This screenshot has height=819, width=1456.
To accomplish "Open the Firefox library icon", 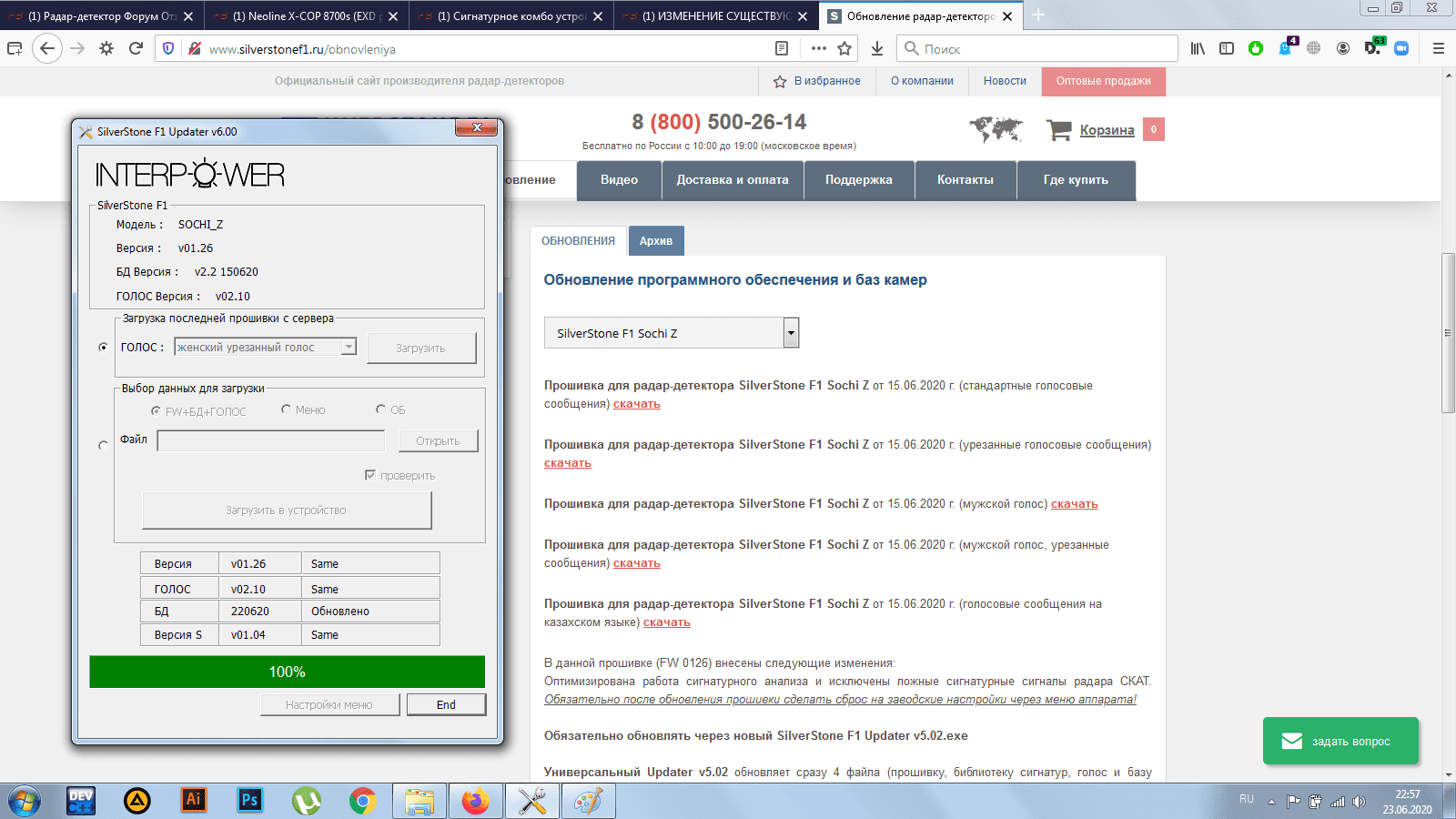I will pyautogui.click(x=1198, y=48).
